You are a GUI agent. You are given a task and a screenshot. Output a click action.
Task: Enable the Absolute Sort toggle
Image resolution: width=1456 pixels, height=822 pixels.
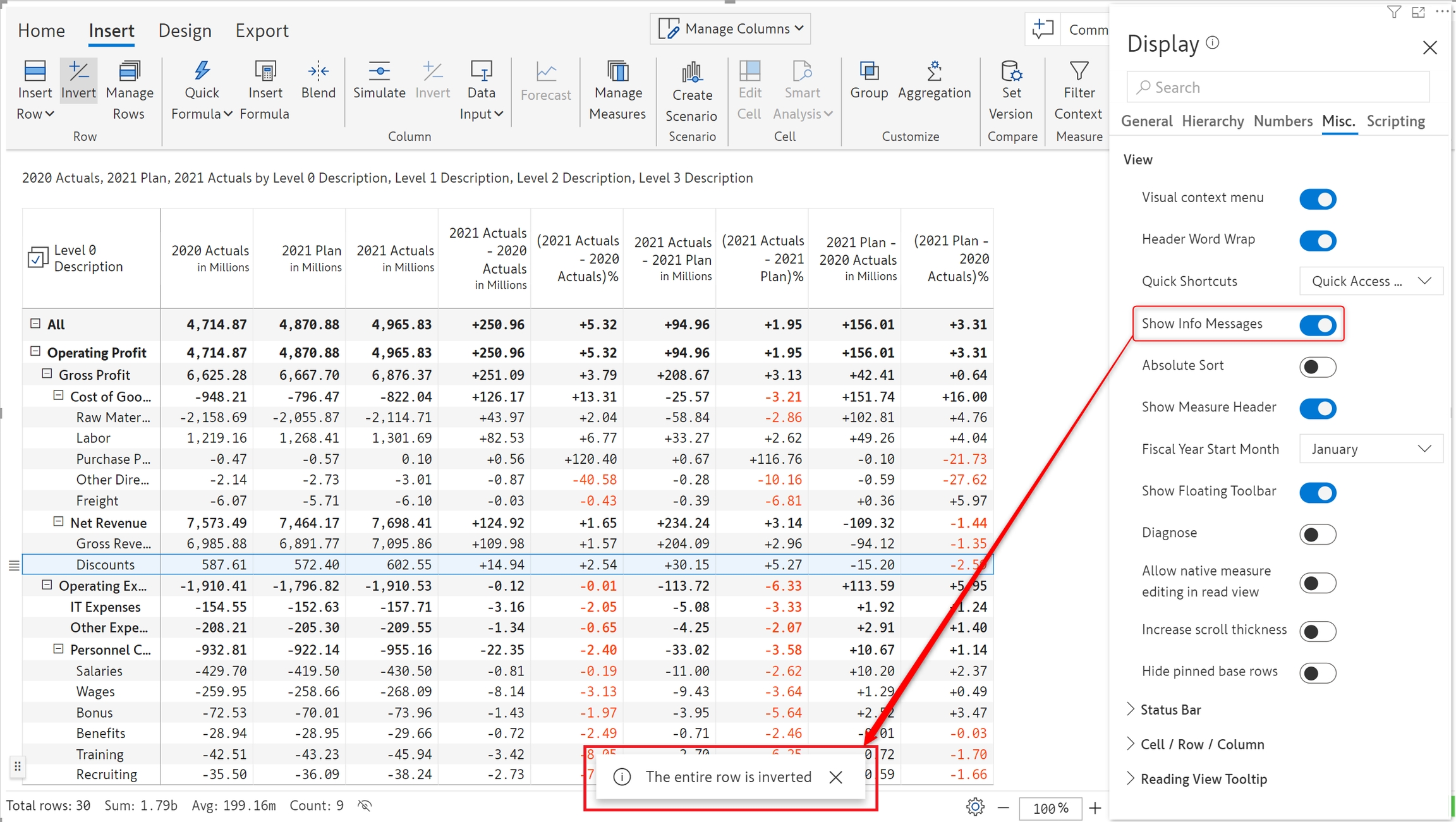tap(1318, 366)
